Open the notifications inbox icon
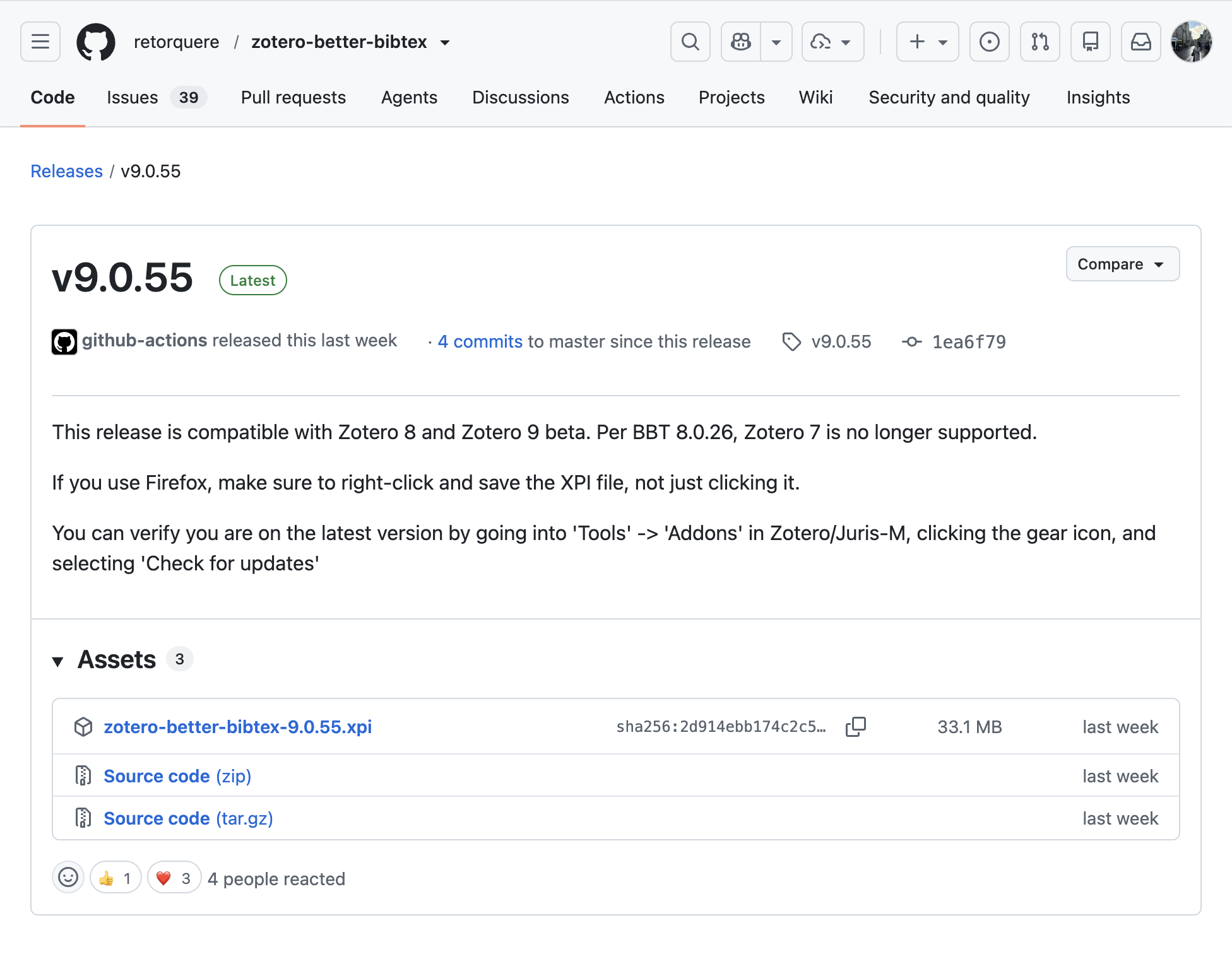The image size is (1232, 959). (1141, 42)
